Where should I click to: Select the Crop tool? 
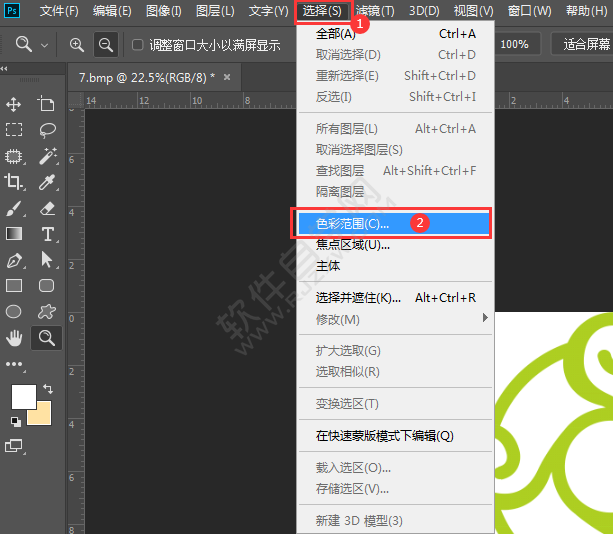[14, 182]
